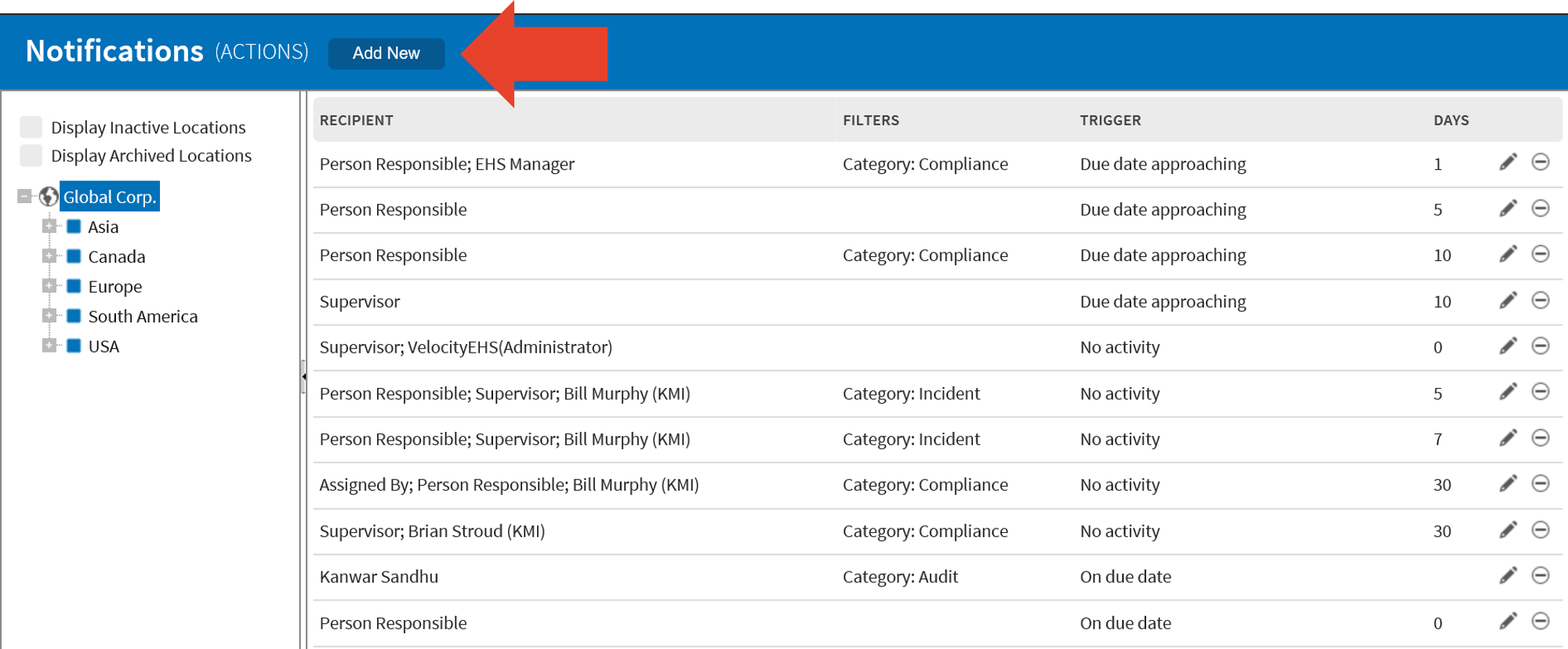Click Supervisor; VelocityEHS(Administrator) recipient text
This screenshot has height=649, width=1568.
[x=466, y=347]
